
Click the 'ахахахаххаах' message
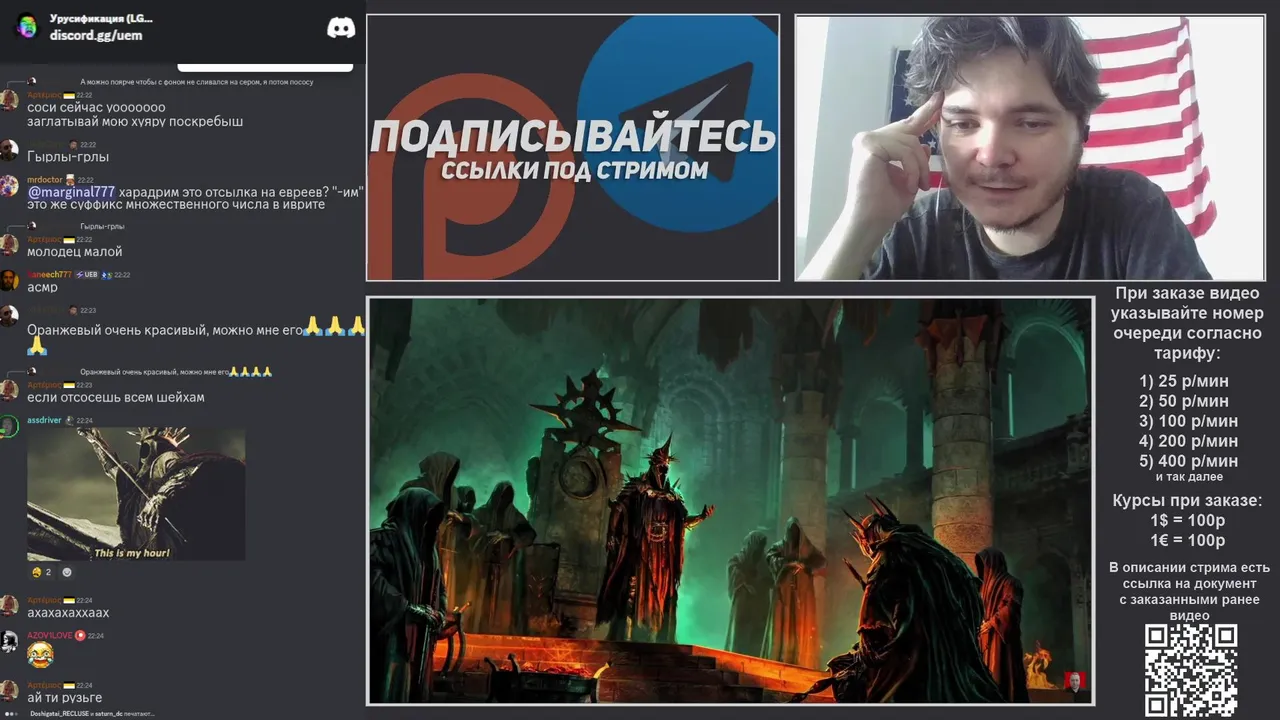(68, 612)
